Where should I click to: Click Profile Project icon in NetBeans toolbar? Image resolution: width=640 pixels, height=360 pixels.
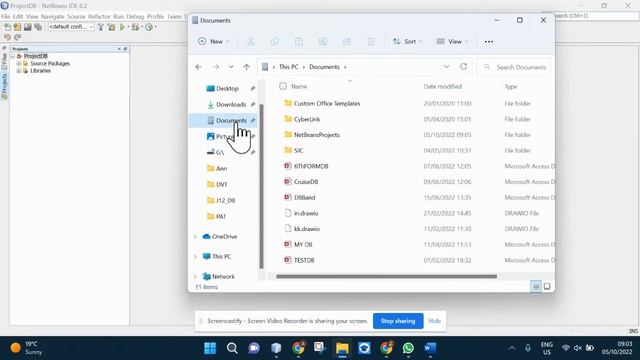(149, 27)
